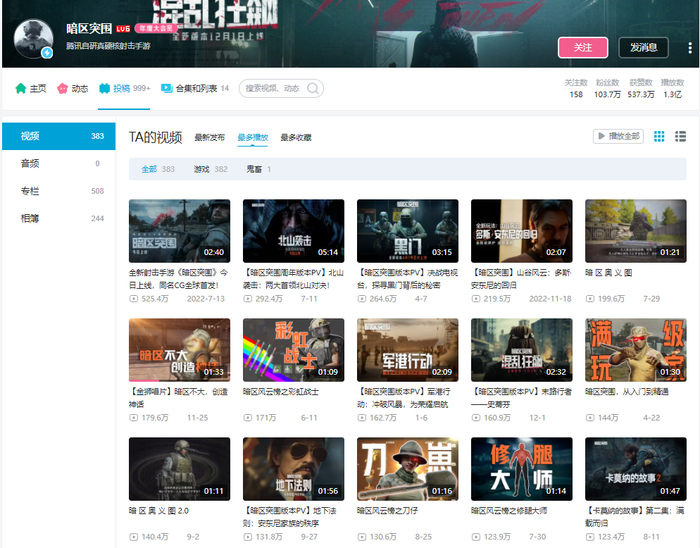Open 合集和列表 collections tab
700x548 pixels.
[195, 88]
